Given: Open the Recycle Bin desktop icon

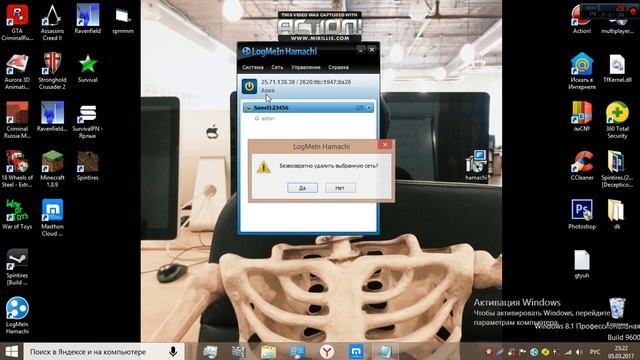Looking at the screenshot, I should [x=617, y=313].
